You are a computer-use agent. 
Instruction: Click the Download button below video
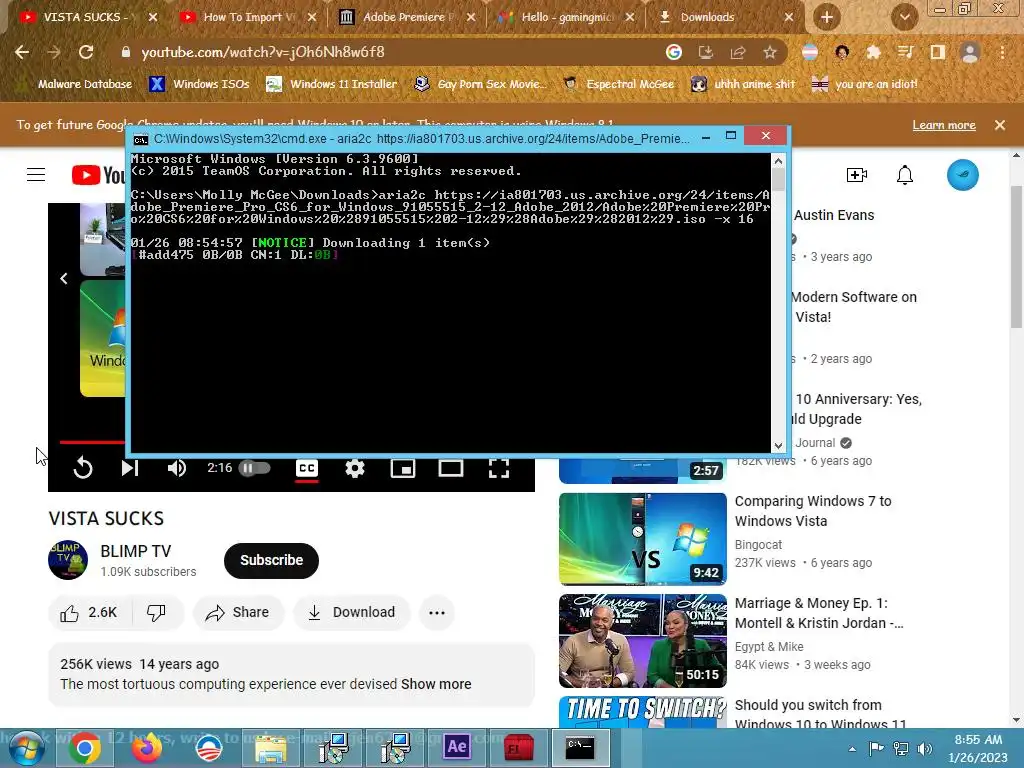coord(351,613)
